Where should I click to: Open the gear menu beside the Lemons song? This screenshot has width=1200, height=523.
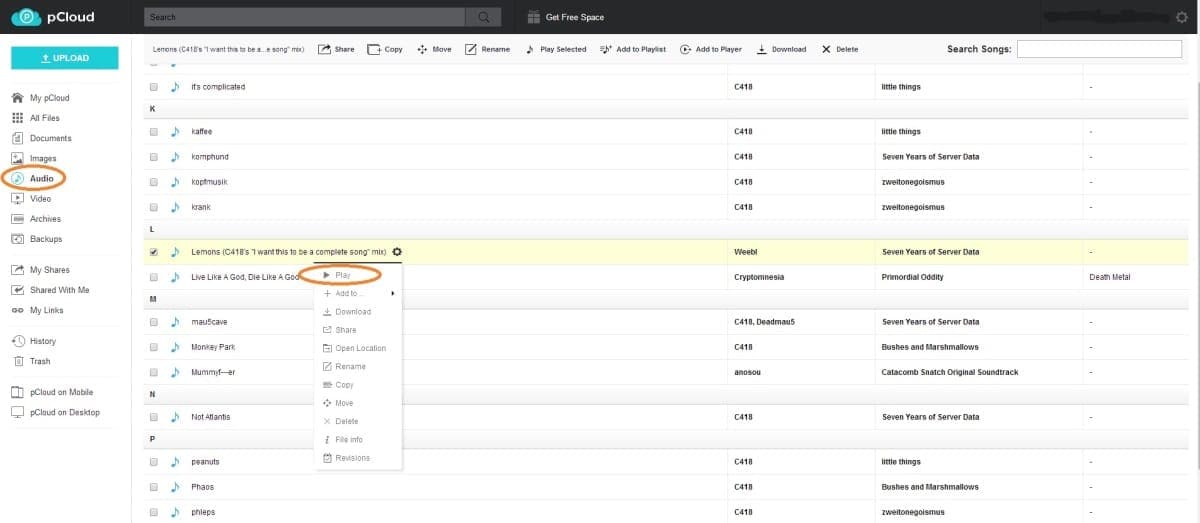[x=398, y=252]
